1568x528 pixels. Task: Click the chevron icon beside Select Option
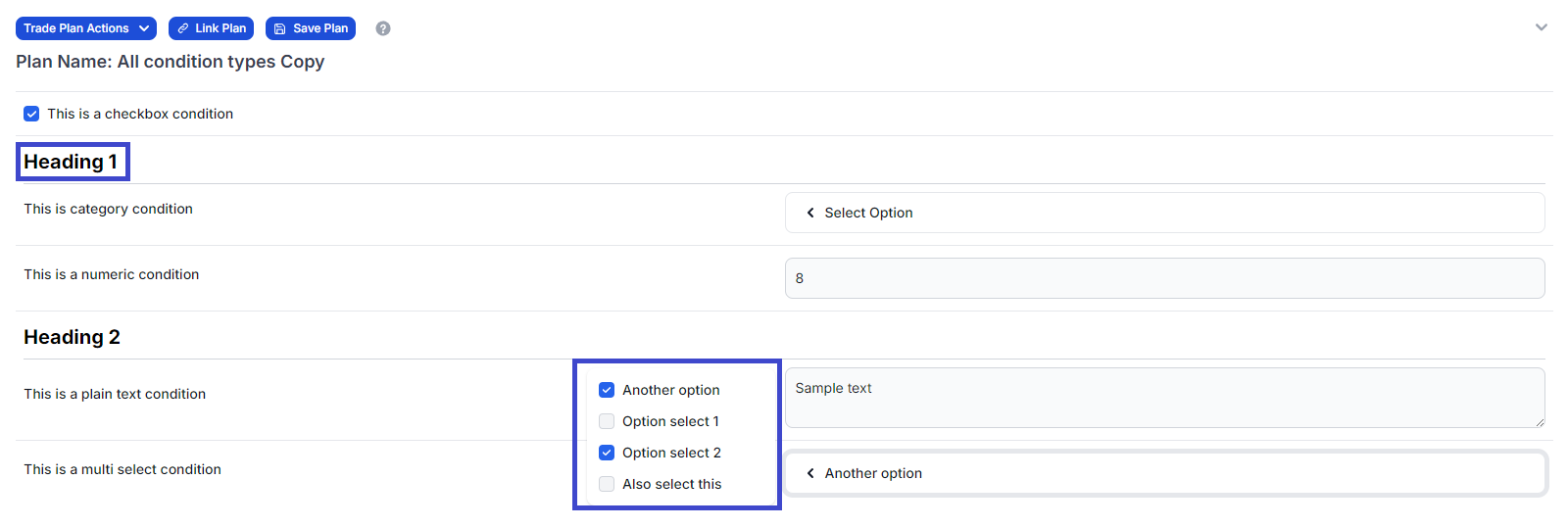[x=810, y=213]
